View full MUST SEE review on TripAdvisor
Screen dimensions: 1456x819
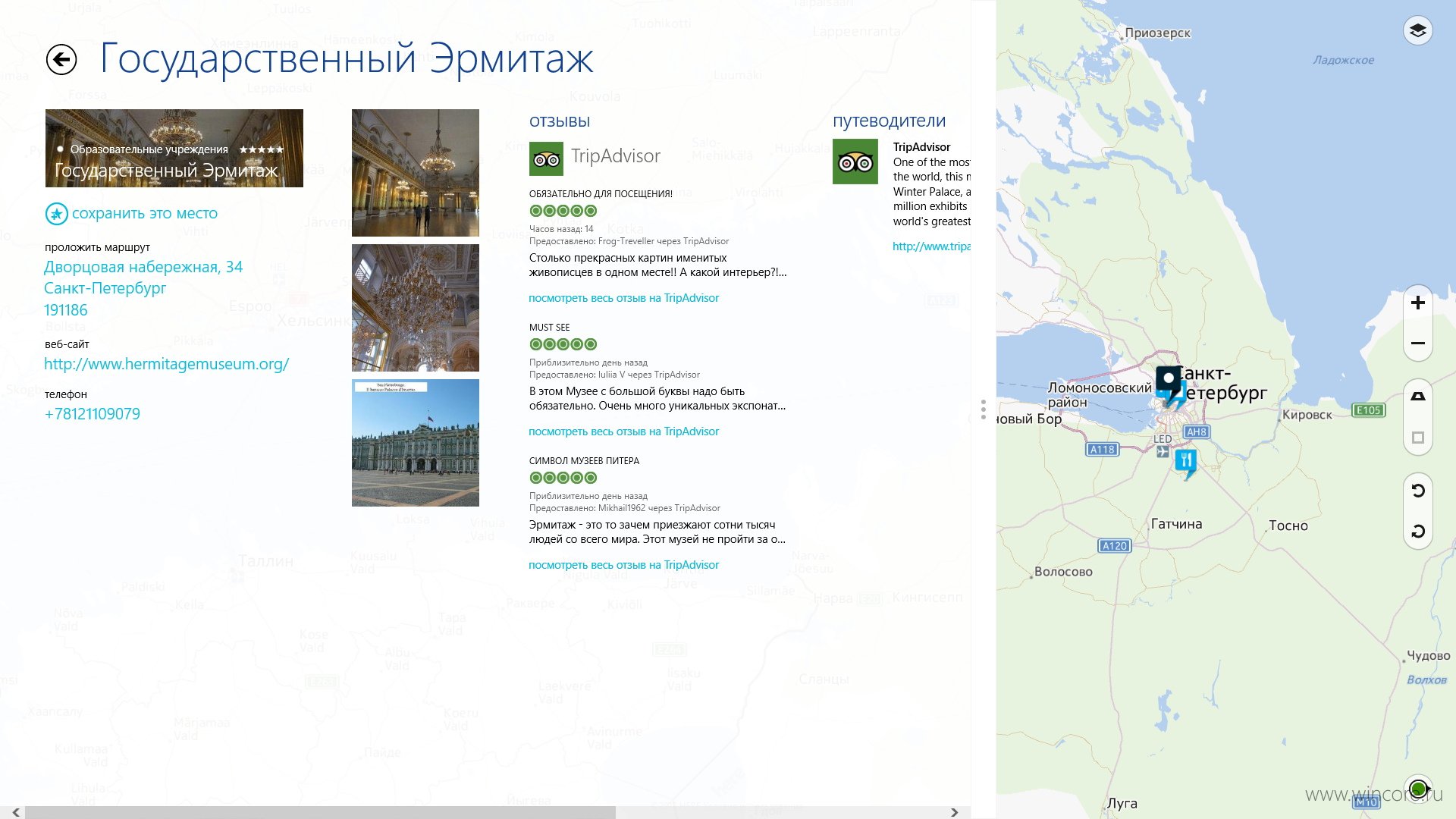click(x=623, y=431)
